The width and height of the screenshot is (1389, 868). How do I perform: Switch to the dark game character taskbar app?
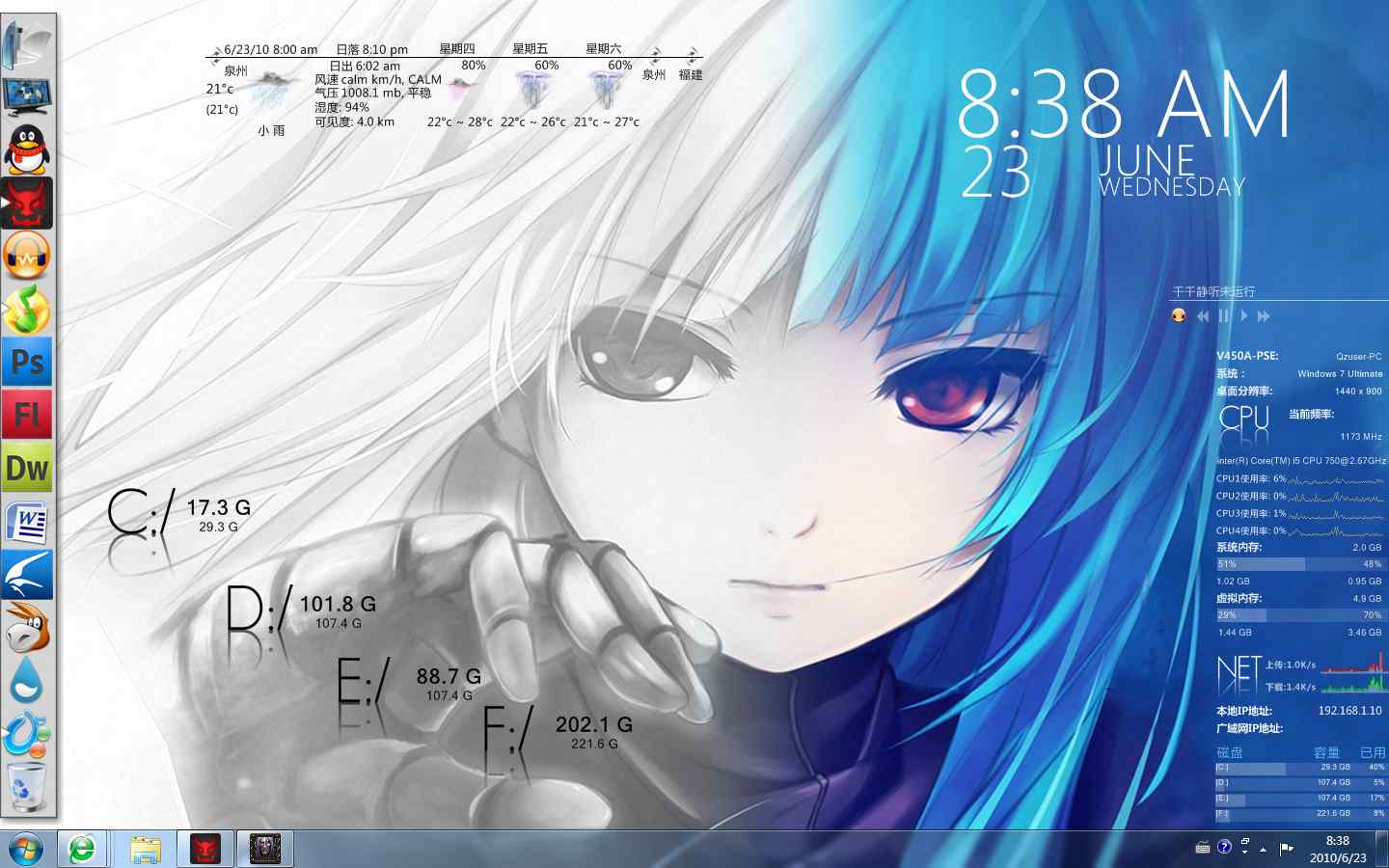coord(265,850)
